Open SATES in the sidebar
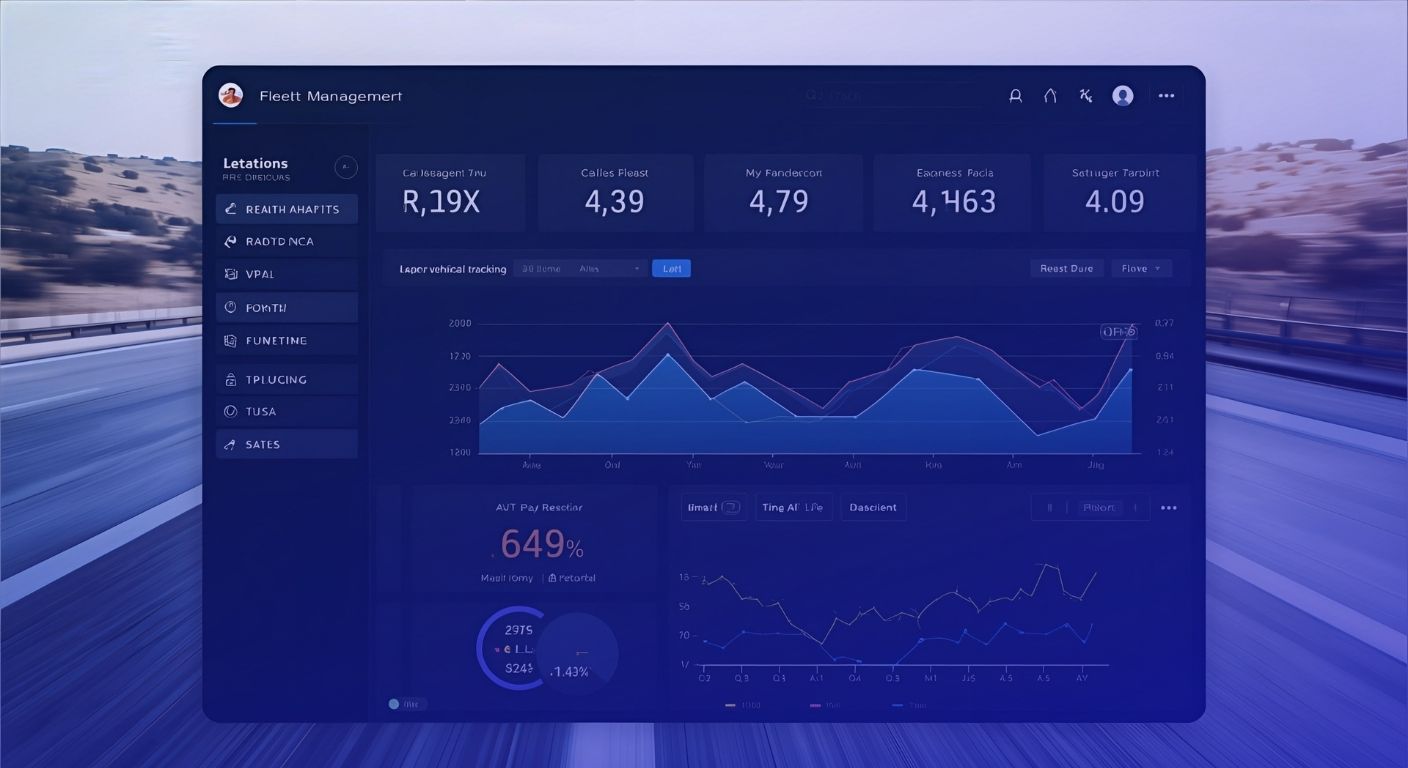 point(287,444)
